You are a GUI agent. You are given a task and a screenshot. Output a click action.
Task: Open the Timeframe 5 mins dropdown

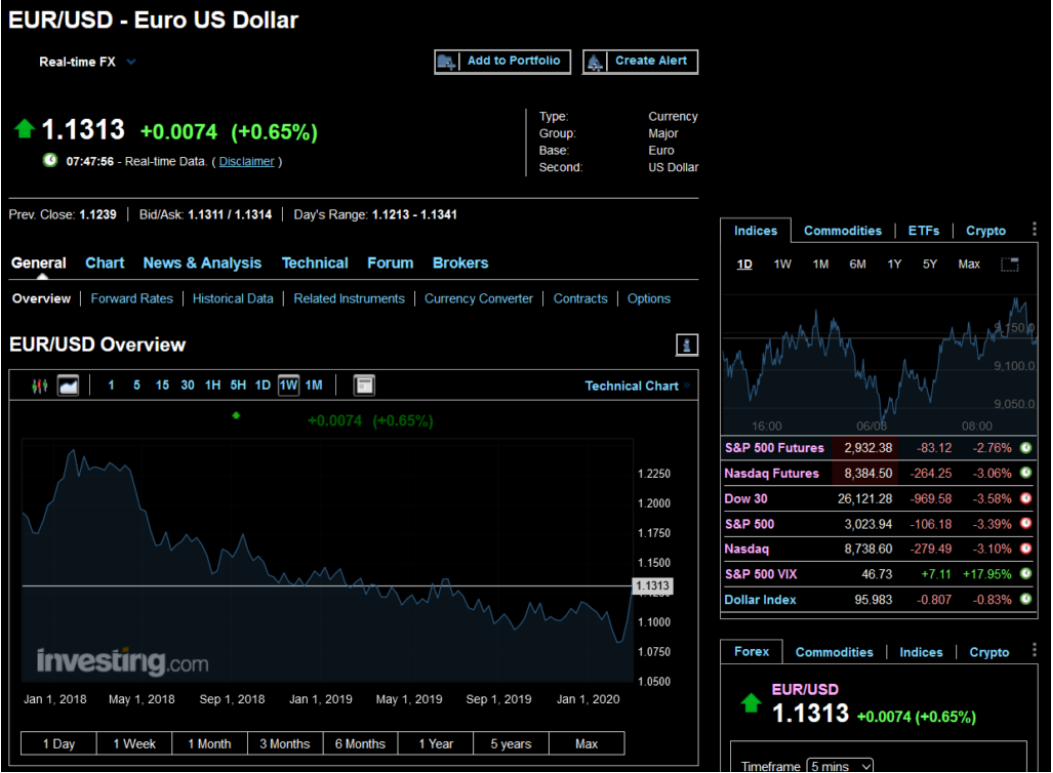pyautogui.click(x=839, y=766)
